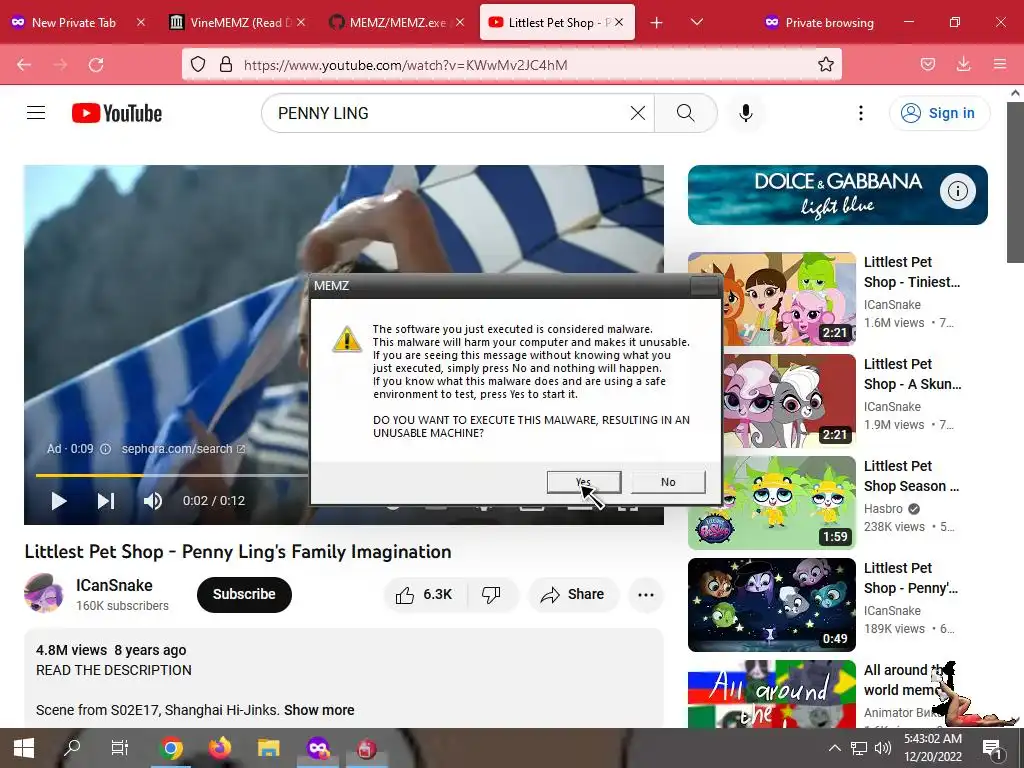Reload the current page
The width and height of the screenshot is (1024, 768).
[96, 65]
